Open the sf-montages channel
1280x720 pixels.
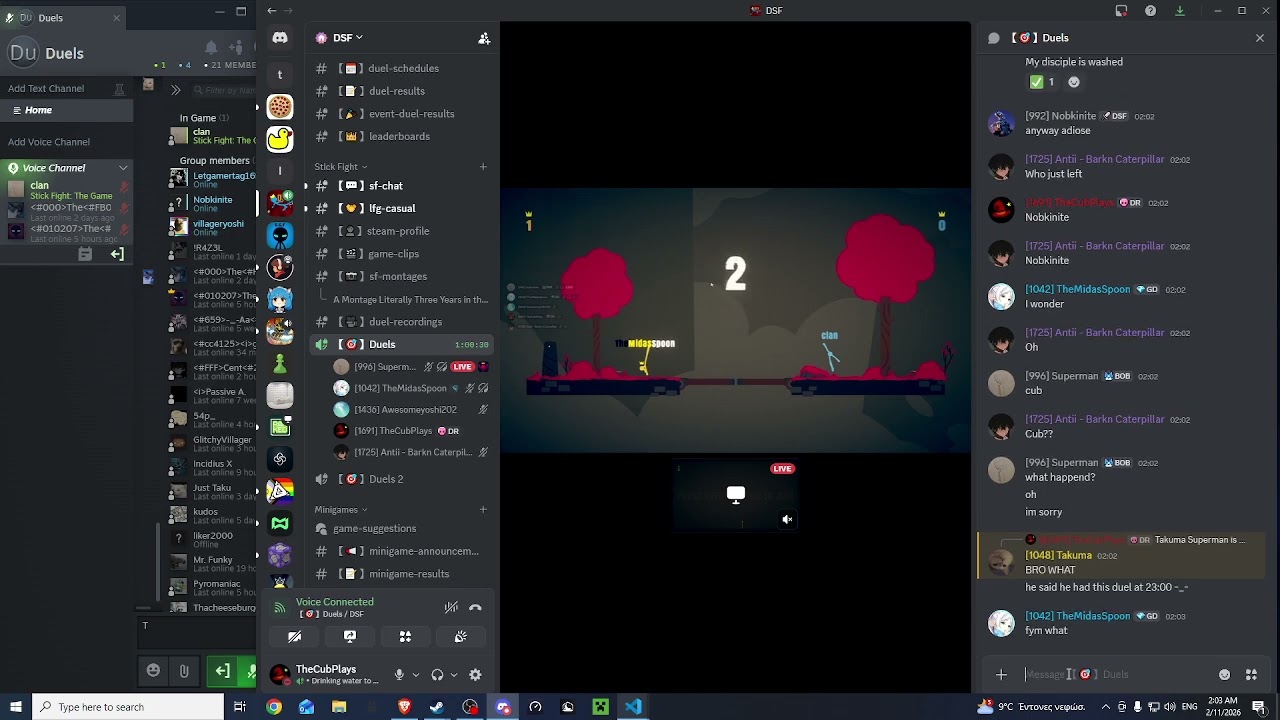point(400,276)
